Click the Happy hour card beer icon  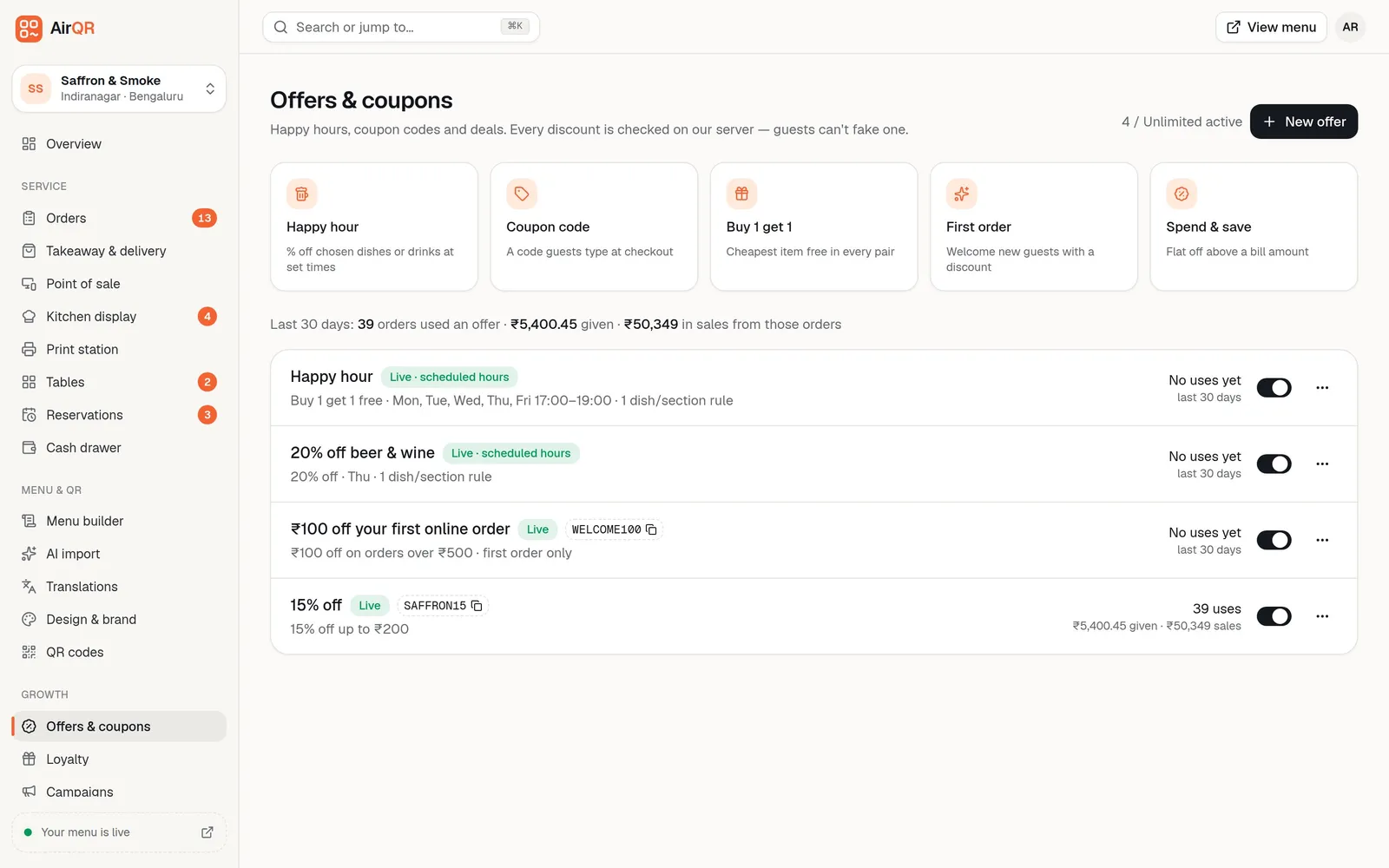302,194
